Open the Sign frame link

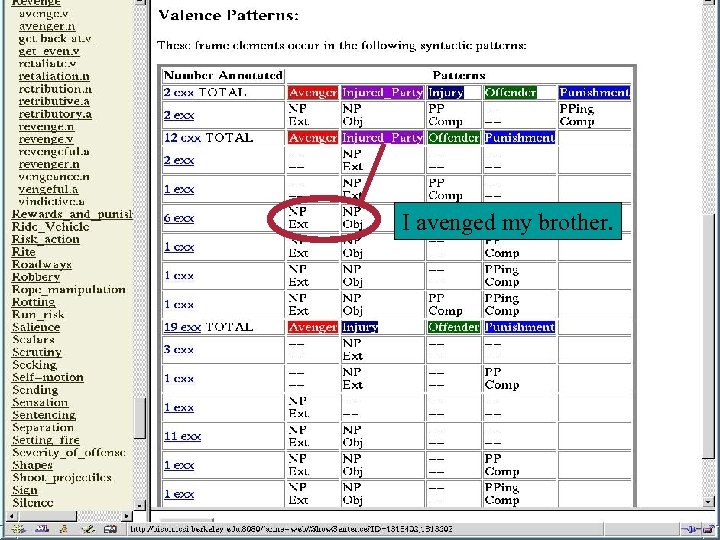click(24, 490)
